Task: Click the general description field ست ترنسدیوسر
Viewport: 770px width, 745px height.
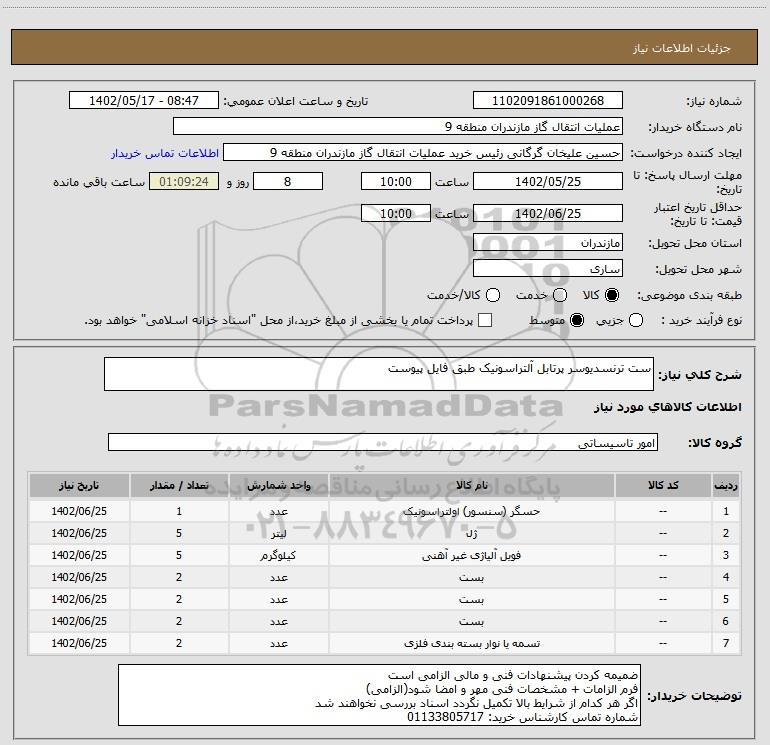Action: [x=379, y=374]
